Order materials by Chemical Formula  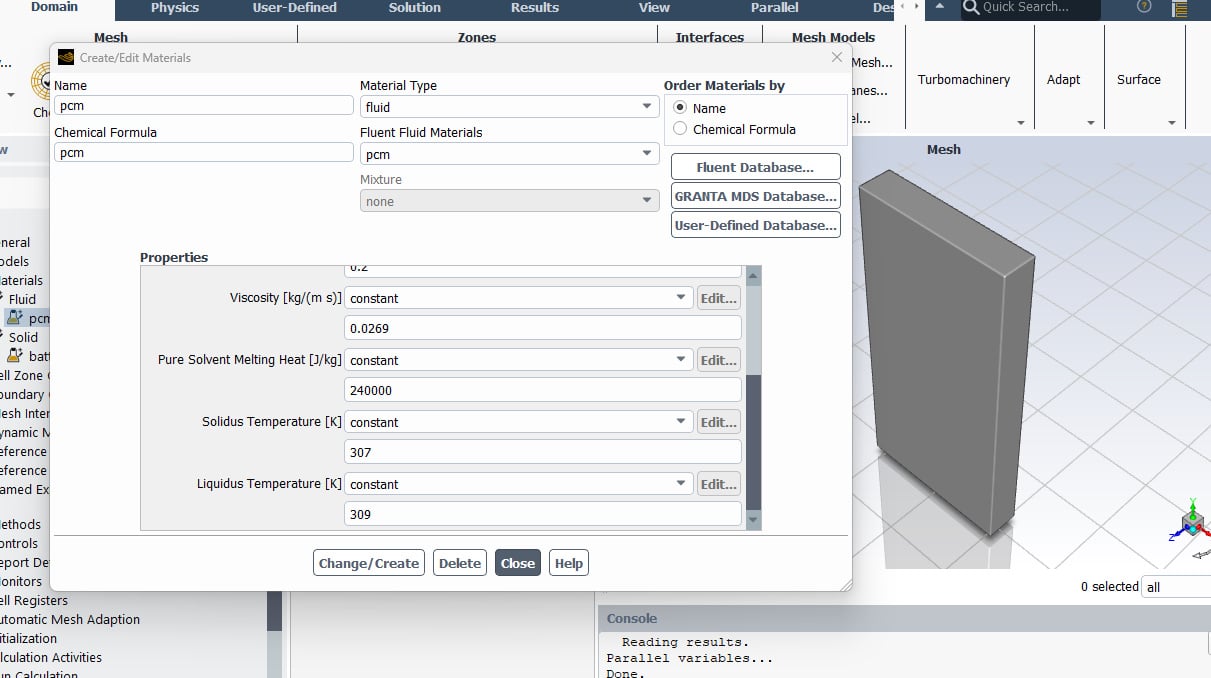681,129
